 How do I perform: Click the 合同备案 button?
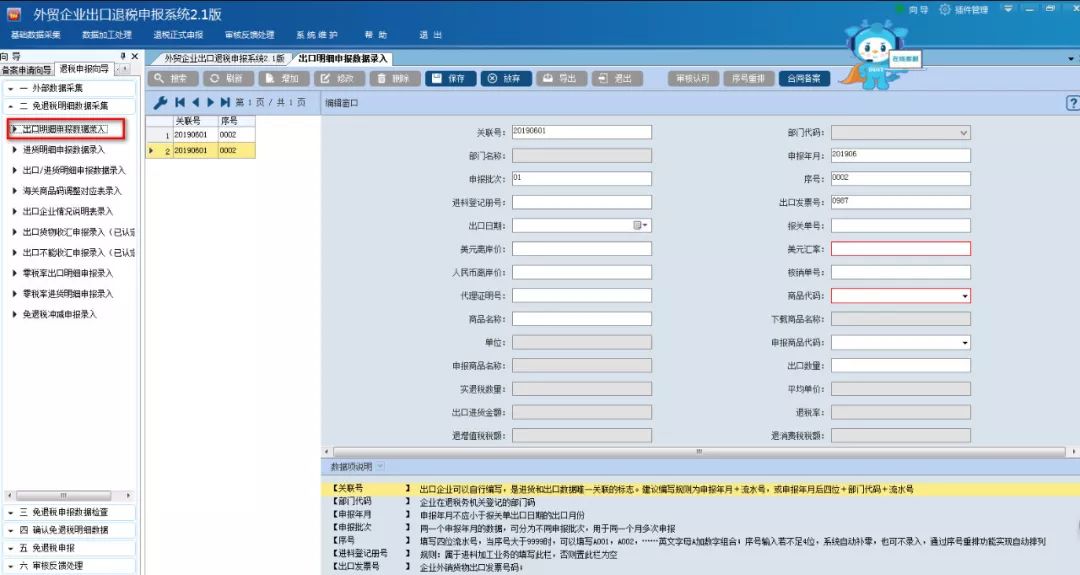[804, 78]
